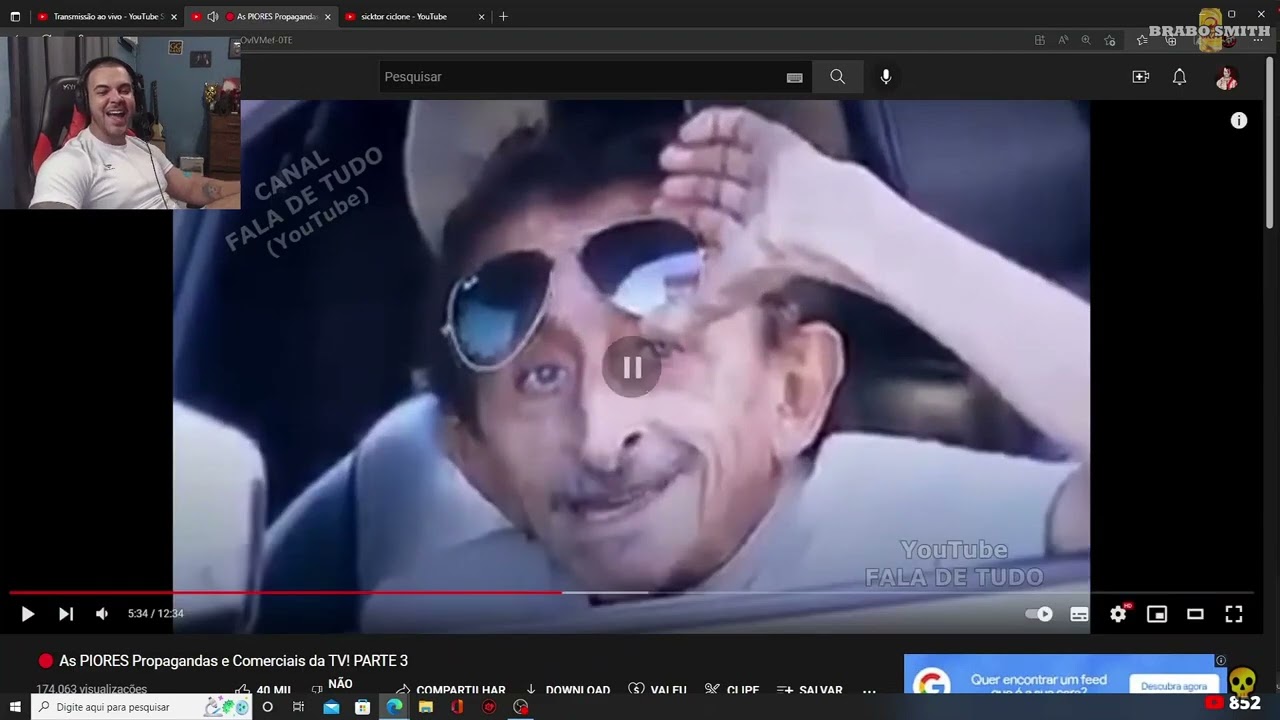Click the CLIPE button

[x=732, y=690]
